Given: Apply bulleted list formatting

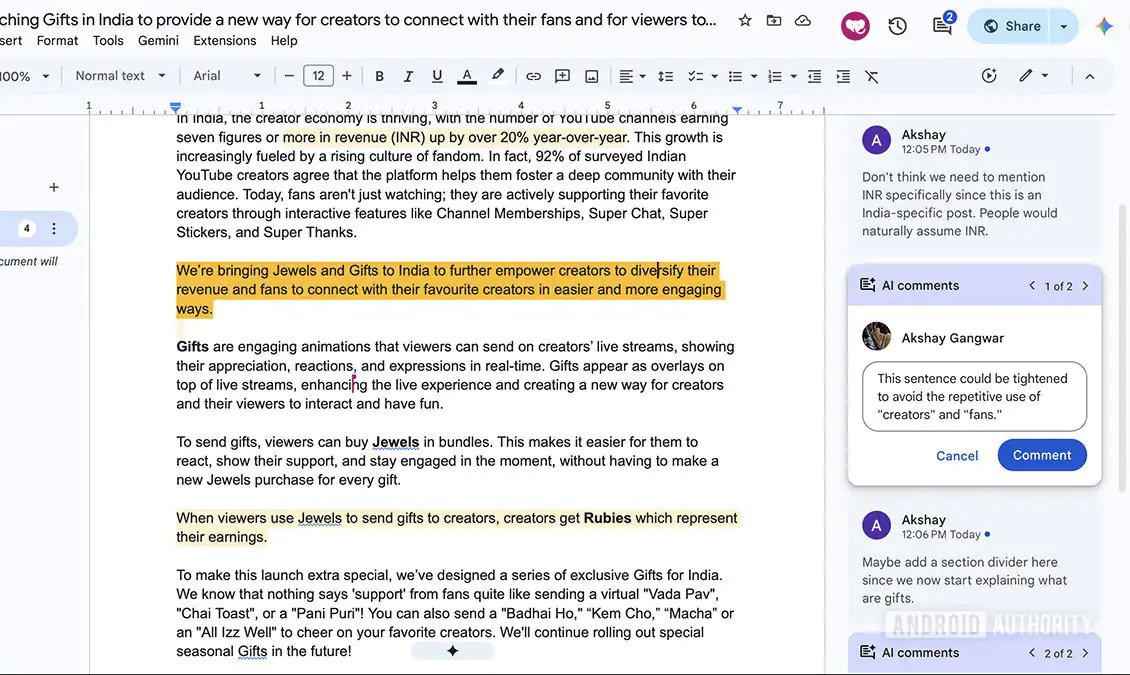Looking at the screenshot, I should click(x=735, y=76).
